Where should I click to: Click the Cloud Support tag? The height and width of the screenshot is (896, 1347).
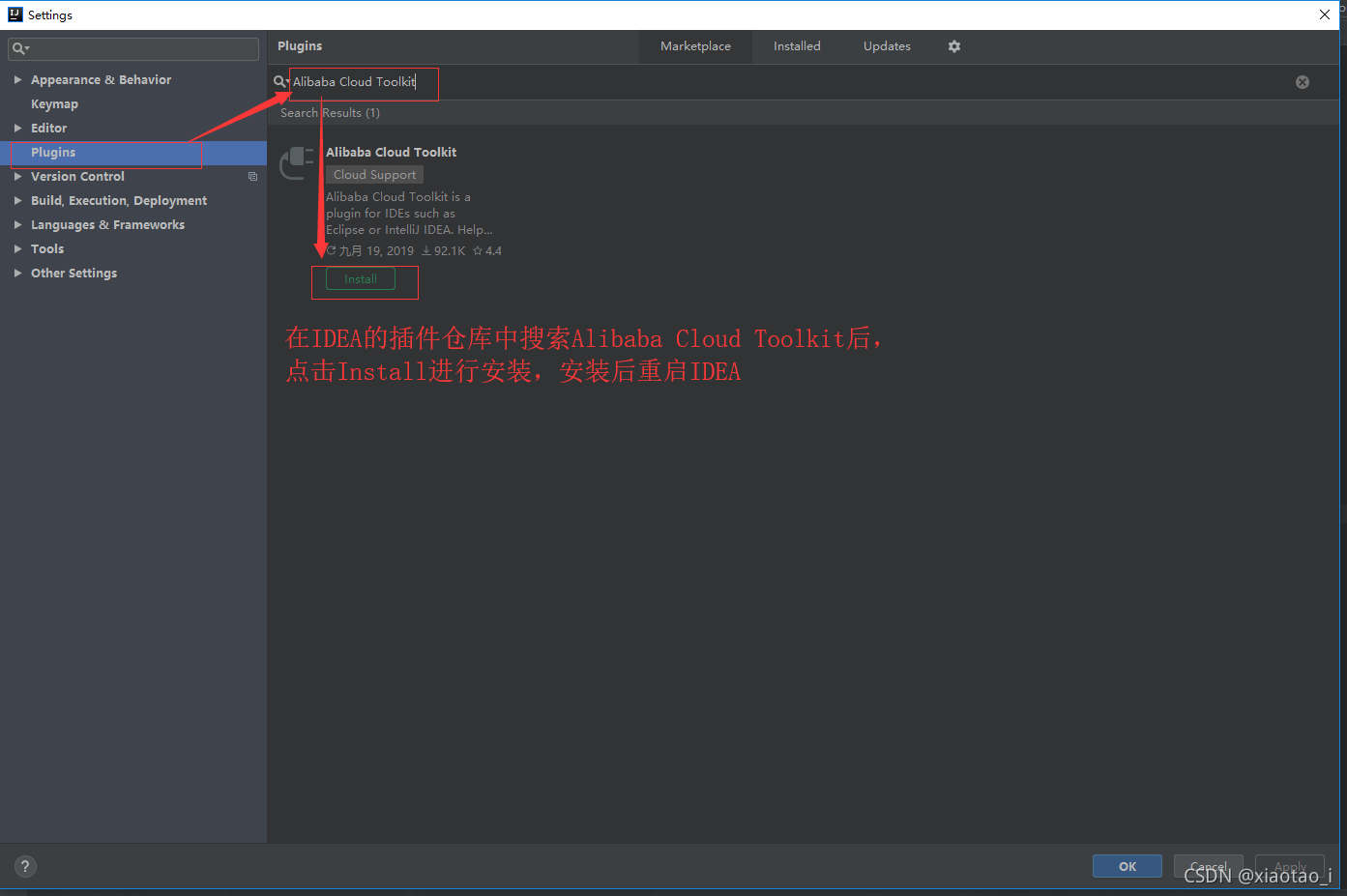375,175
